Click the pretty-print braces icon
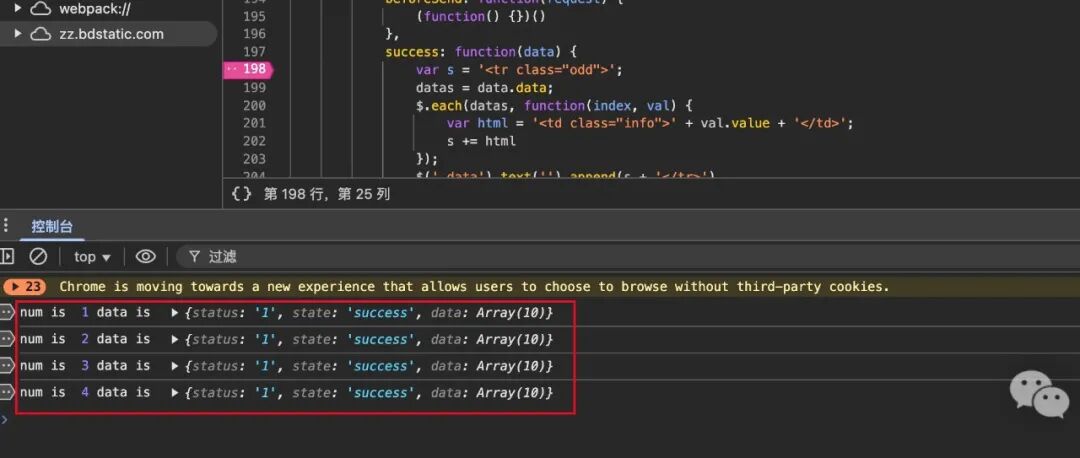The height and width of the screenshot is (458, 1080). [x=241, y=194]
